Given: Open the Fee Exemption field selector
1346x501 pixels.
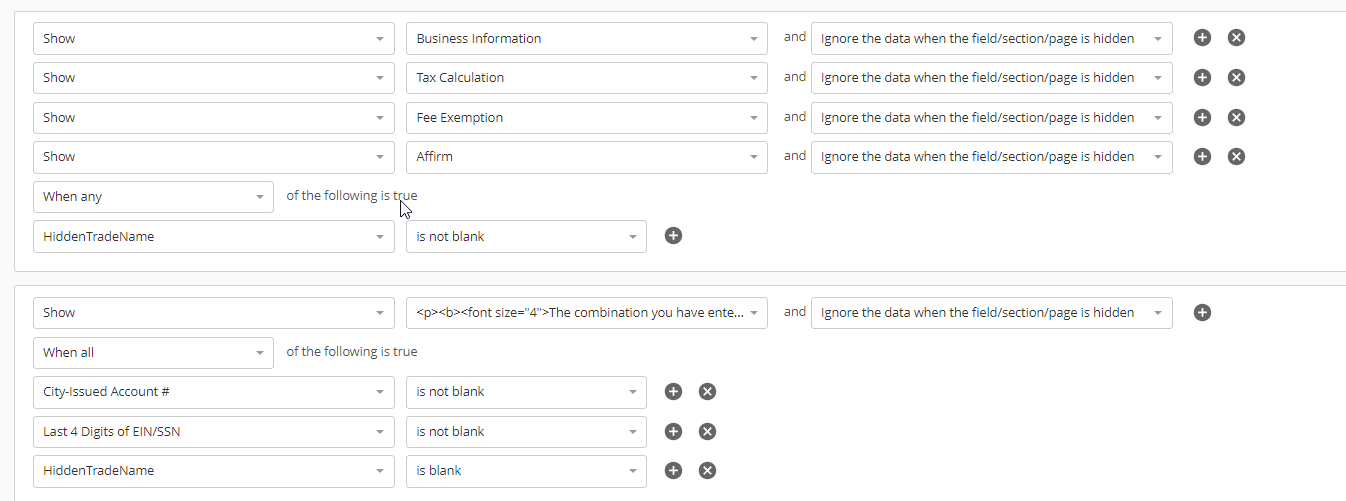Looking at the screenshot, I should 586,118.
